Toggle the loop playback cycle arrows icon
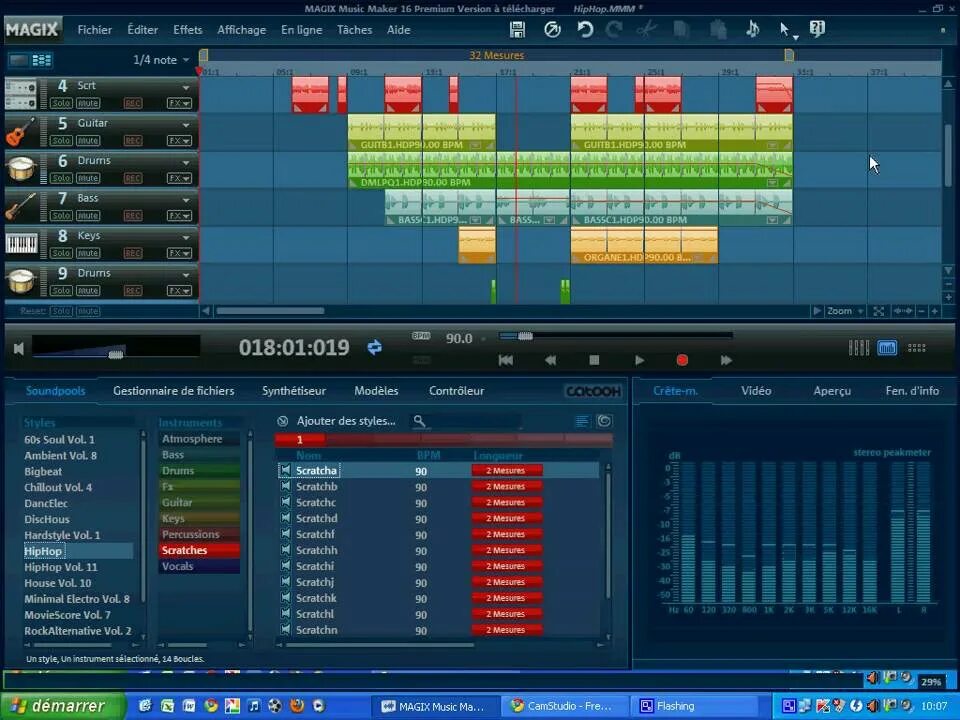The height and width of the screenshot is (720, 960). pos(375,348)
